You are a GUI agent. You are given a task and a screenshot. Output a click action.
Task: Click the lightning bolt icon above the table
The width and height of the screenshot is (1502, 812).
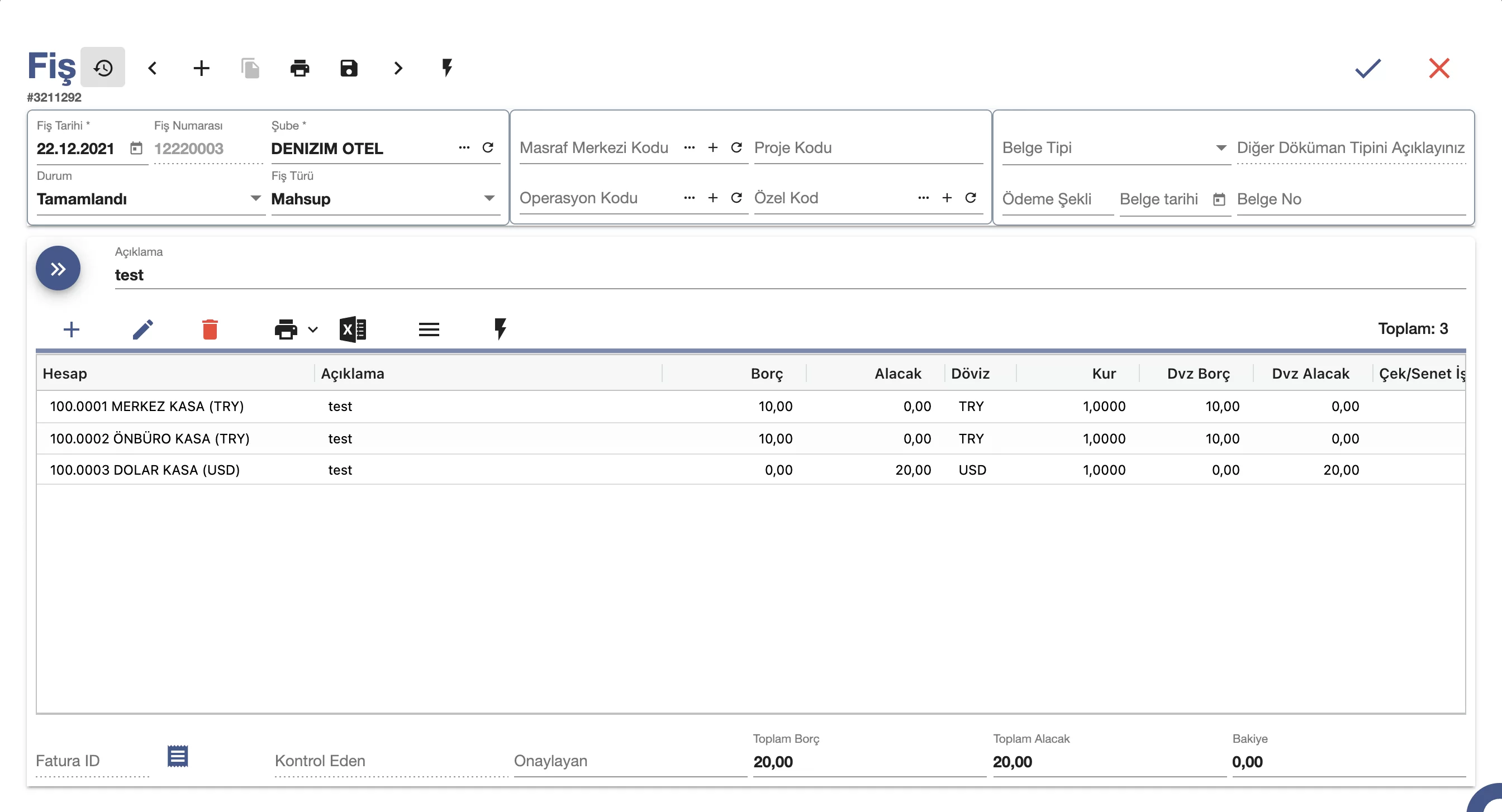tap(500, 329)
